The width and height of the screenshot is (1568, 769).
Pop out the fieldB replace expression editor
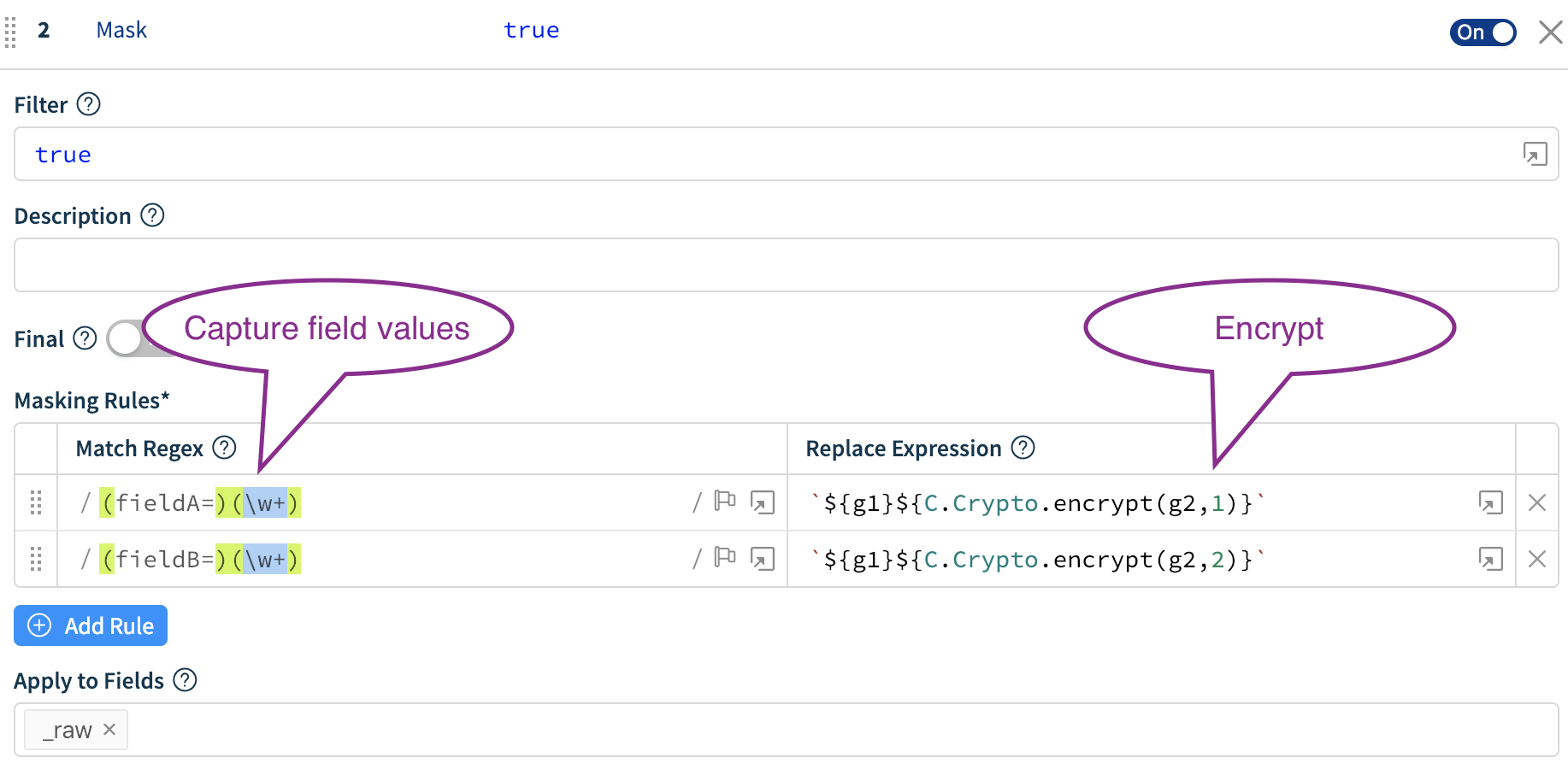pyautogui.click(x=1492, y=560)
